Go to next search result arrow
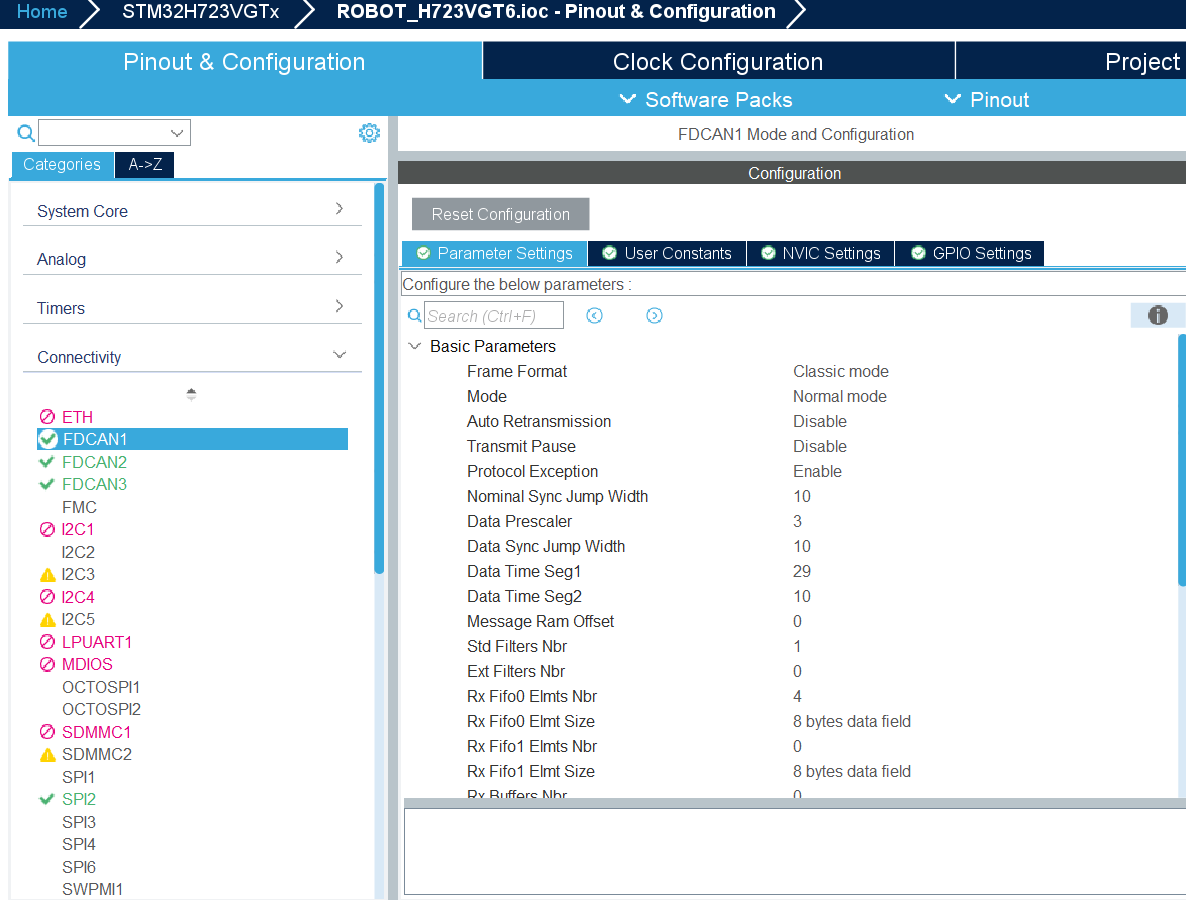Viewport: 1186px width, 900px height. pos(654,315)
